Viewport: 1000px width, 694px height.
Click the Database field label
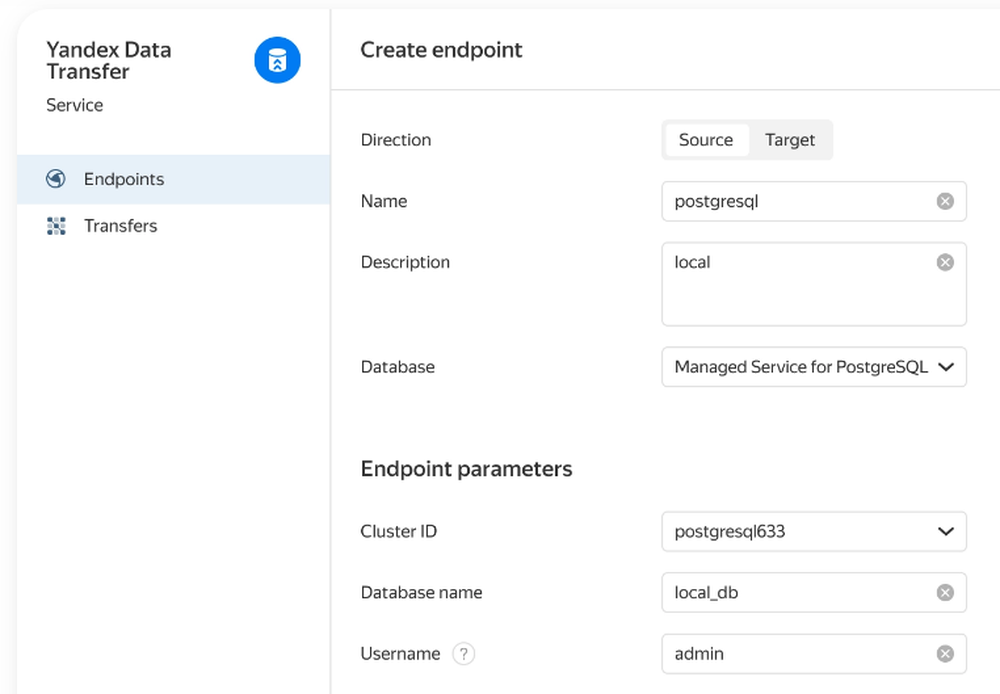pyautogui.click(x=398, y=367)
